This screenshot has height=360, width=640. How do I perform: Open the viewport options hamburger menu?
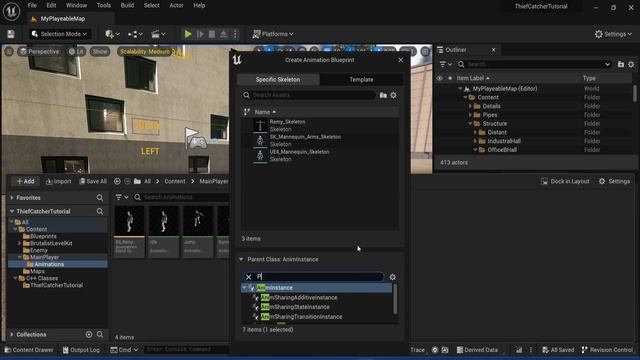9,51
